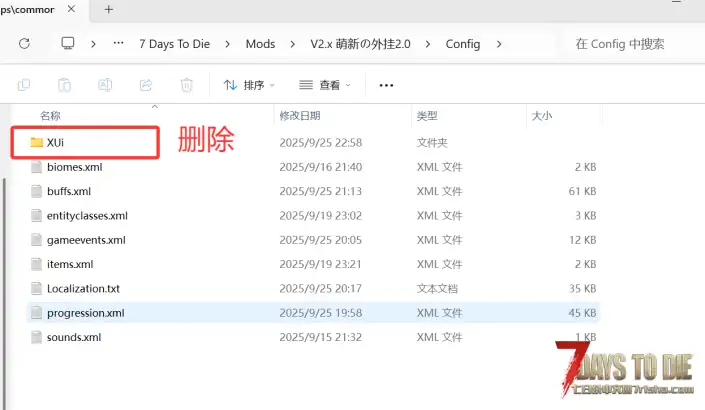Click the Refresh icon in address bar
Image resolution: width=705 pixels, height=410 pixels.
(x=24, y=44)
